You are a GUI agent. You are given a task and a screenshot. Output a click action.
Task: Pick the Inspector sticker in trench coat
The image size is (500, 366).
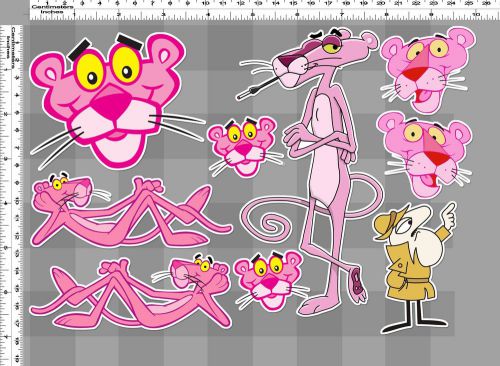415,268
